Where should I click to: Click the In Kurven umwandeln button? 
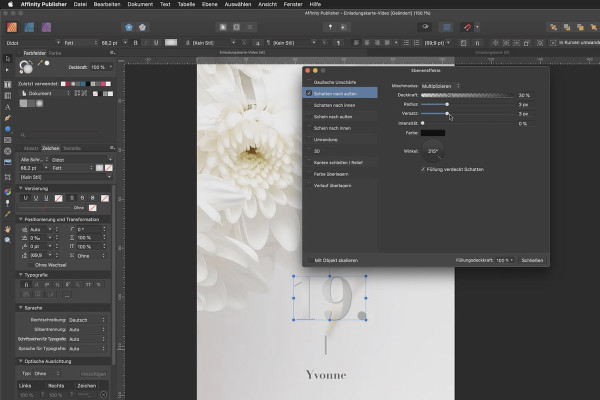tap(575, 43)
